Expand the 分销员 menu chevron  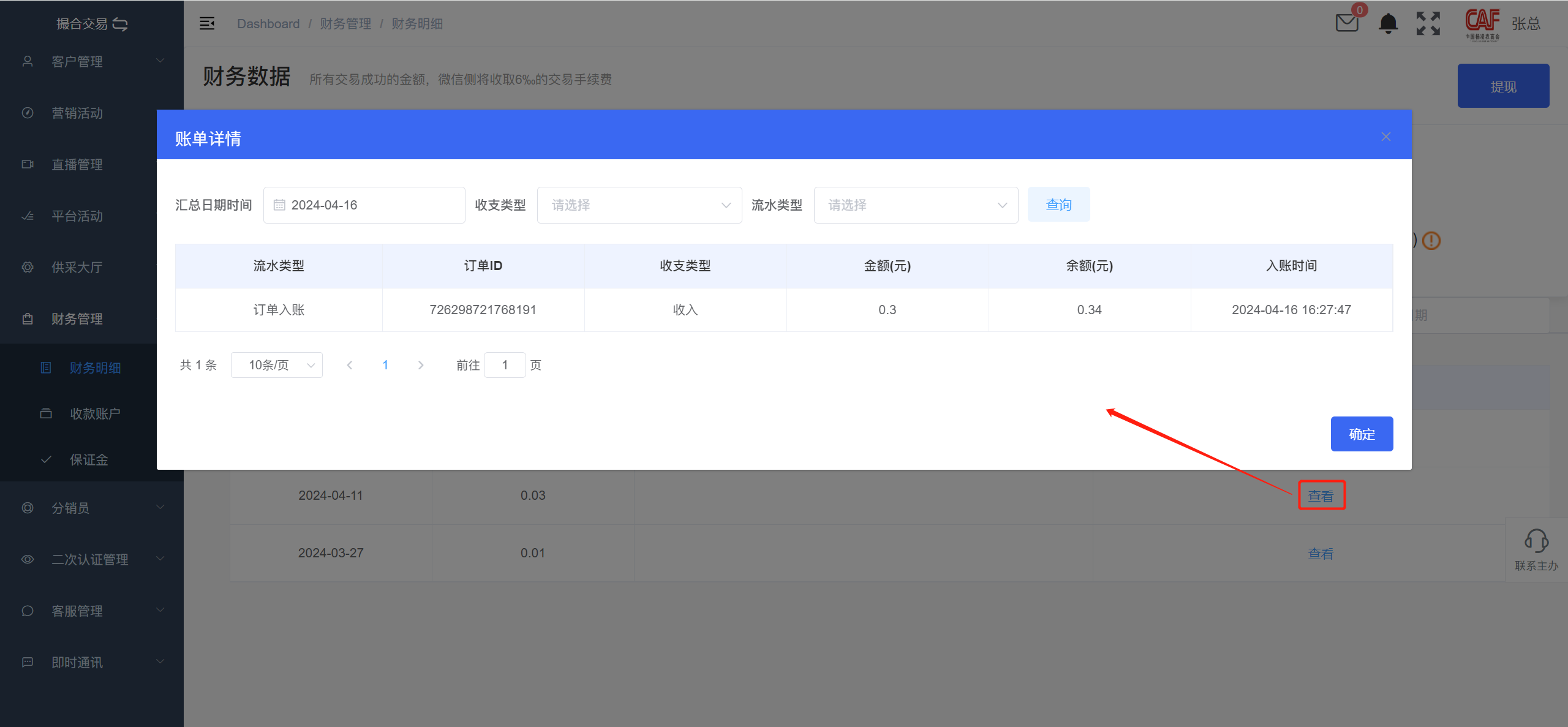point(160,507)
